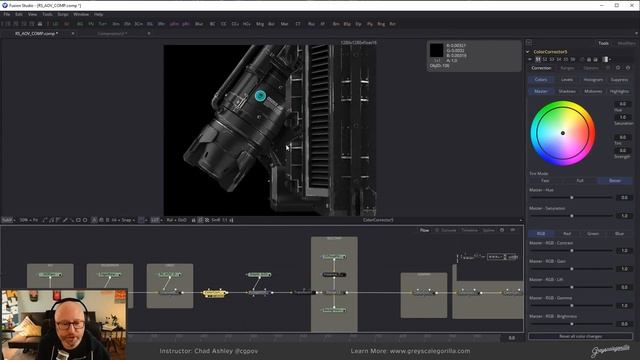Click the center of the color wheel

pyautogui.click(x=563, y=133)
